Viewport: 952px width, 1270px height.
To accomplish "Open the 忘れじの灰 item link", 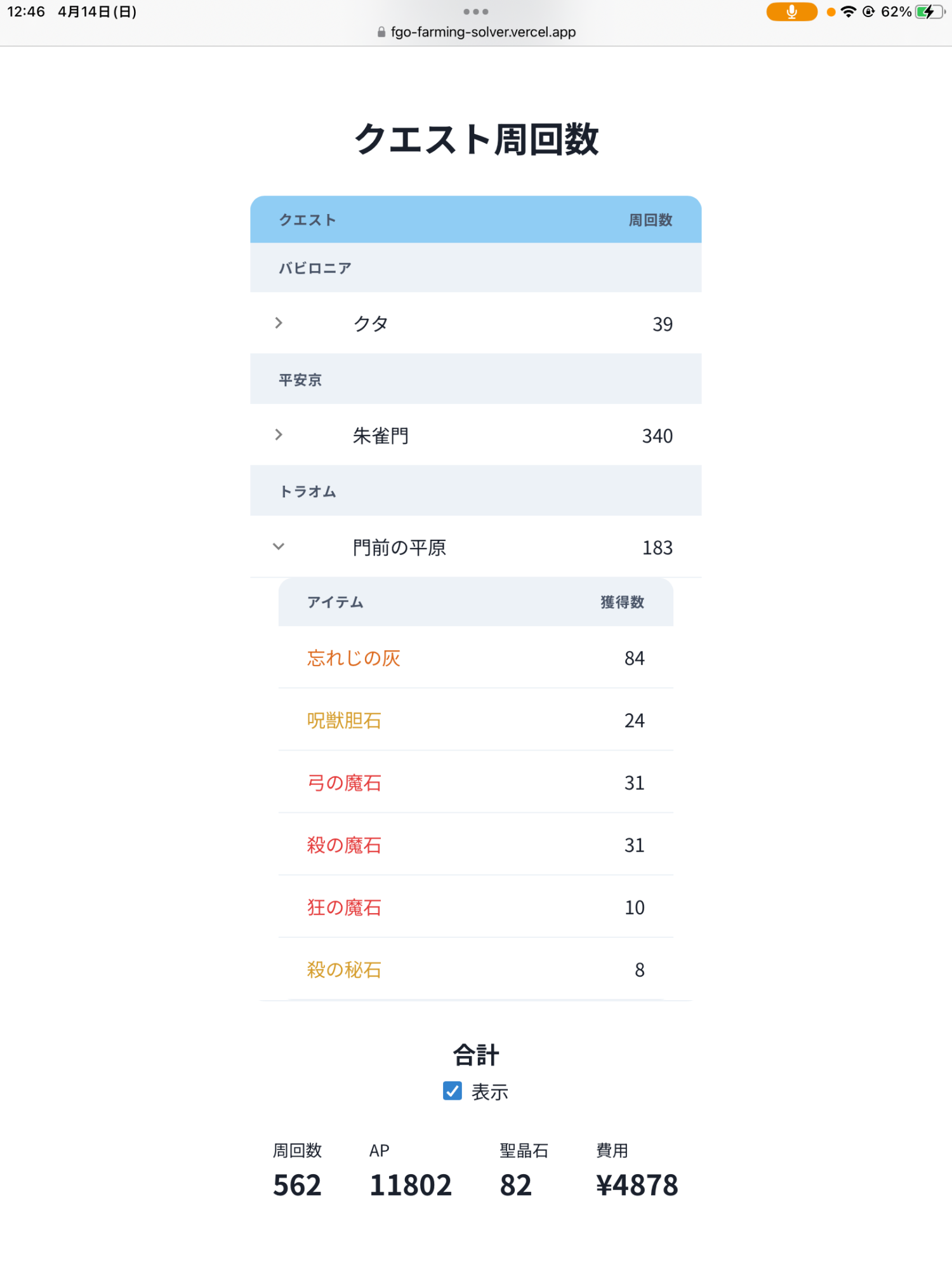I will click(354, 658).
